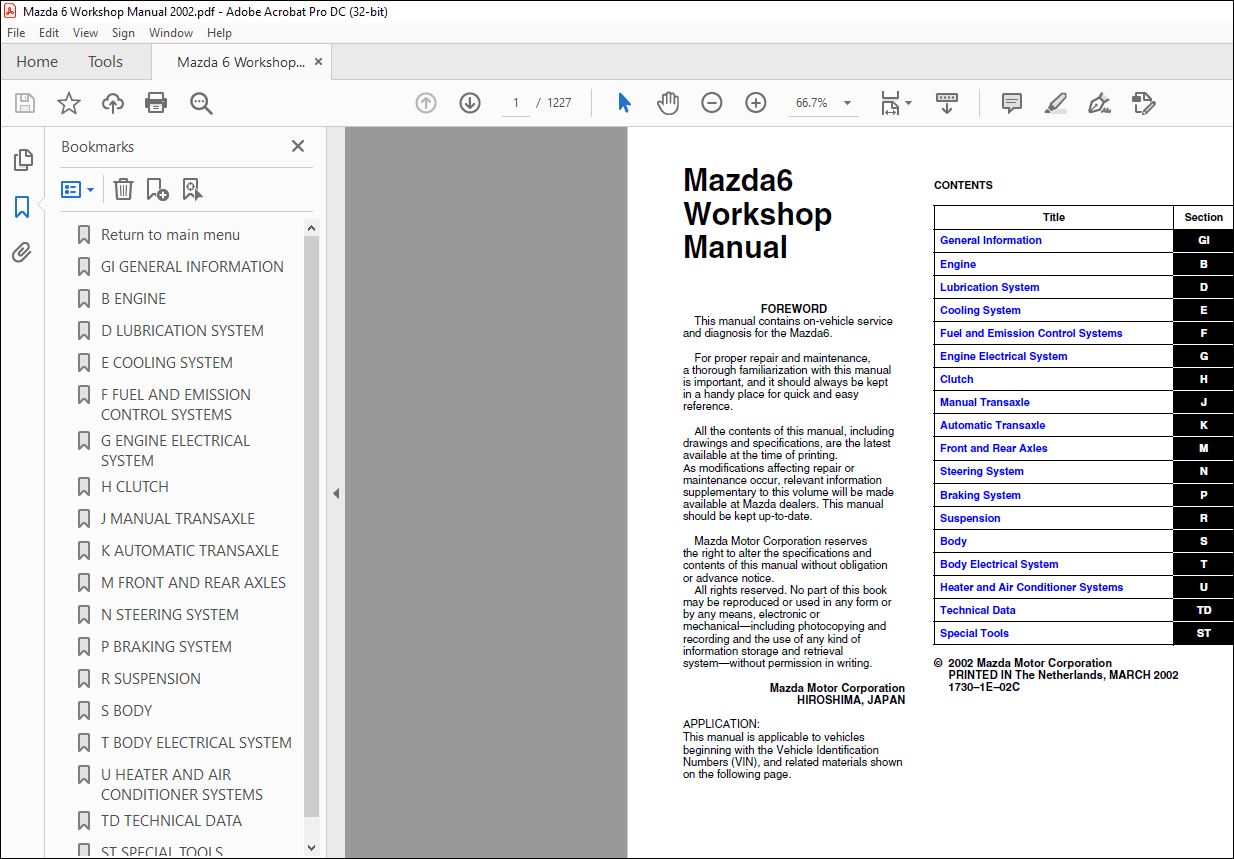The image size is (1234, 859).
Task: Select M FRONT AND REAR AXLES bookmark
Action: (x=193, y=583)
